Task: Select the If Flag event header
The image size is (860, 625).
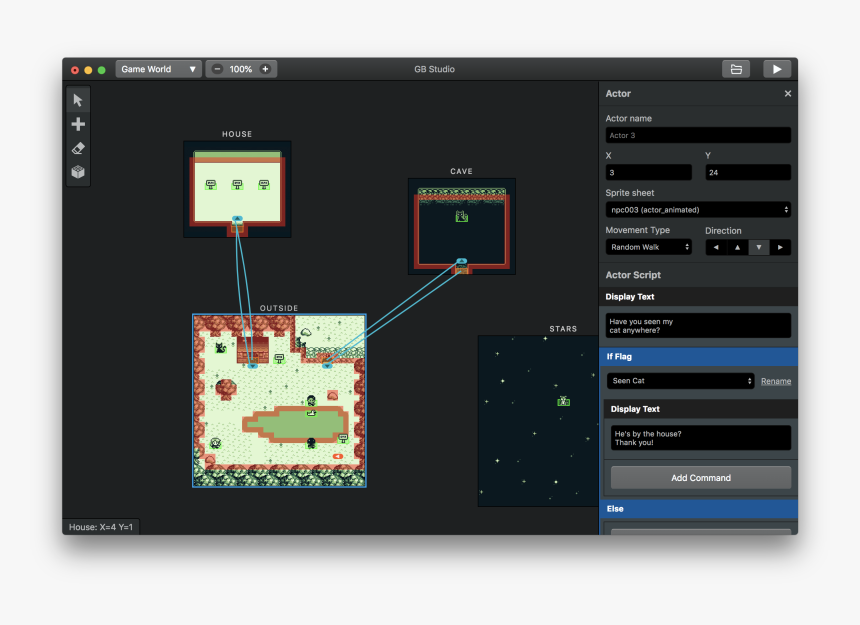Action: click(698, 356)
